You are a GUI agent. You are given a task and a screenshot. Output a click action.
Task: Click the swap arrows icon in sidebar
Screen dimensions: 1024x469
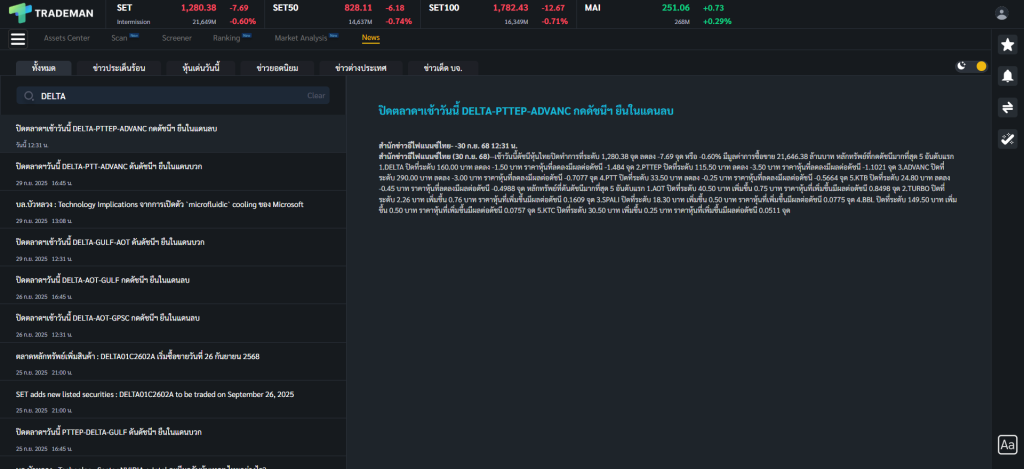[1007, 108]
